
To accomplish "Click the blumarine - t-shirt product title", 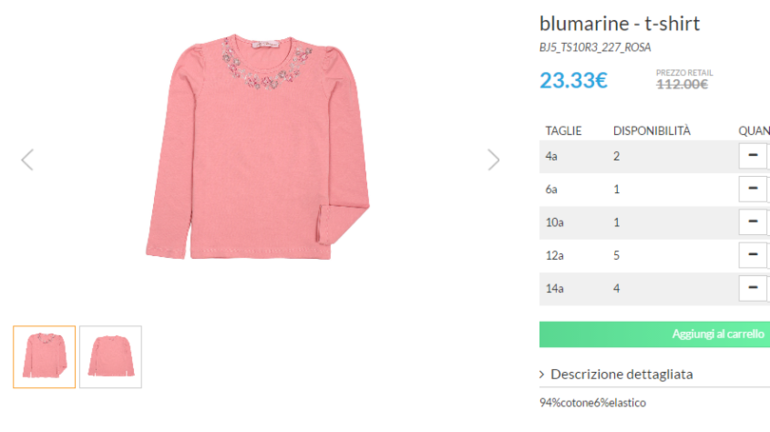I will (619, 23).
